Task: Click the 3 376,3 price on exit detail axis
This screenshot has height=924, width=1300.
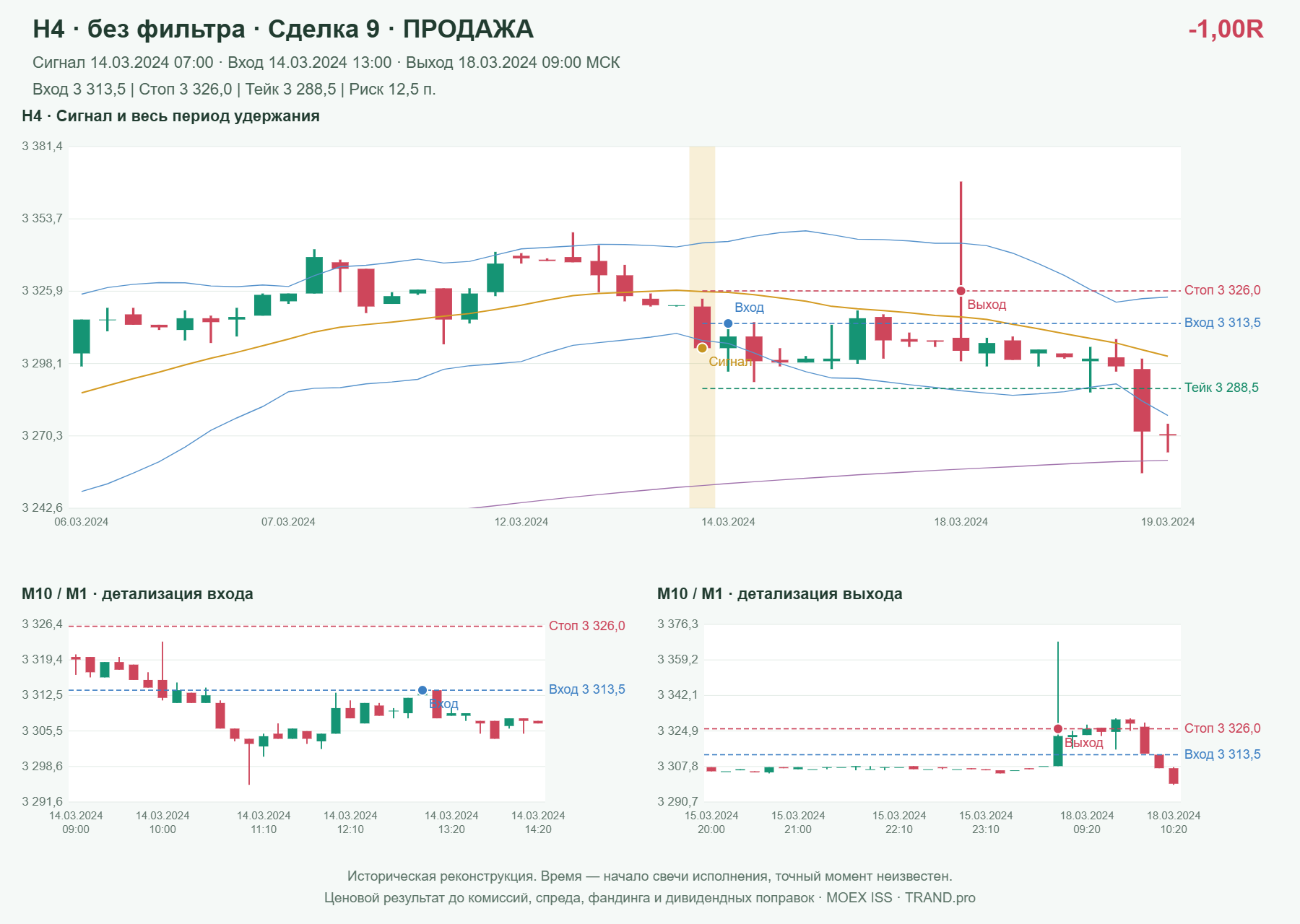Action: pyautogui.click(x=677, y=624)
